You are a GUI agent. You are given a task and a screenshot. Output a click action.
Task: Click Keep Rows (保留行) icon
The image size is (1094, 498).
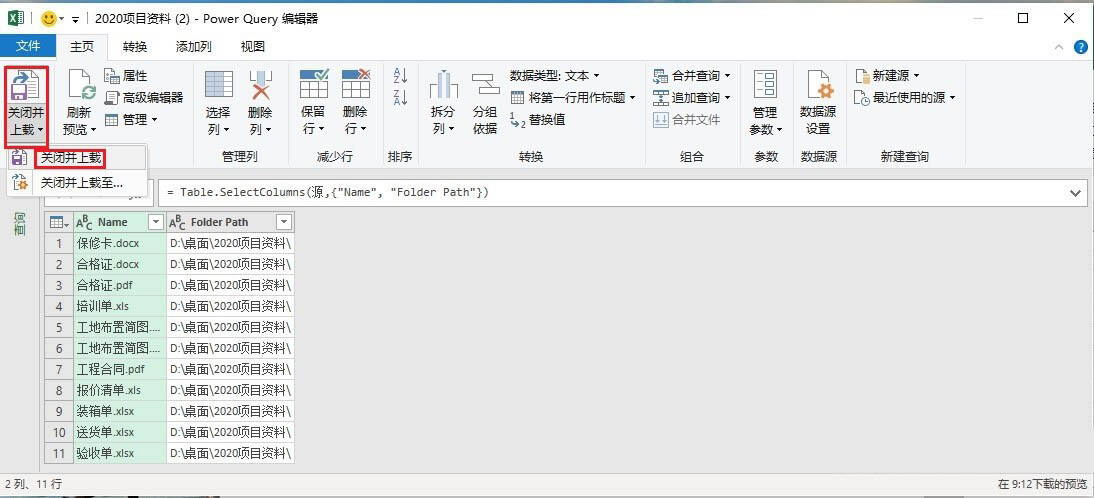click(x=313, y=84)
